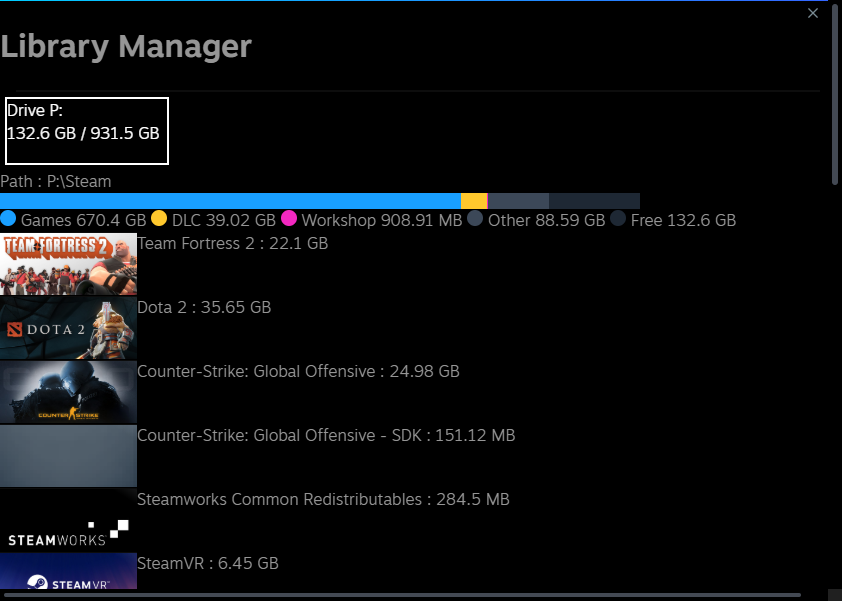Close the Library Manager window

click(813, 13)
